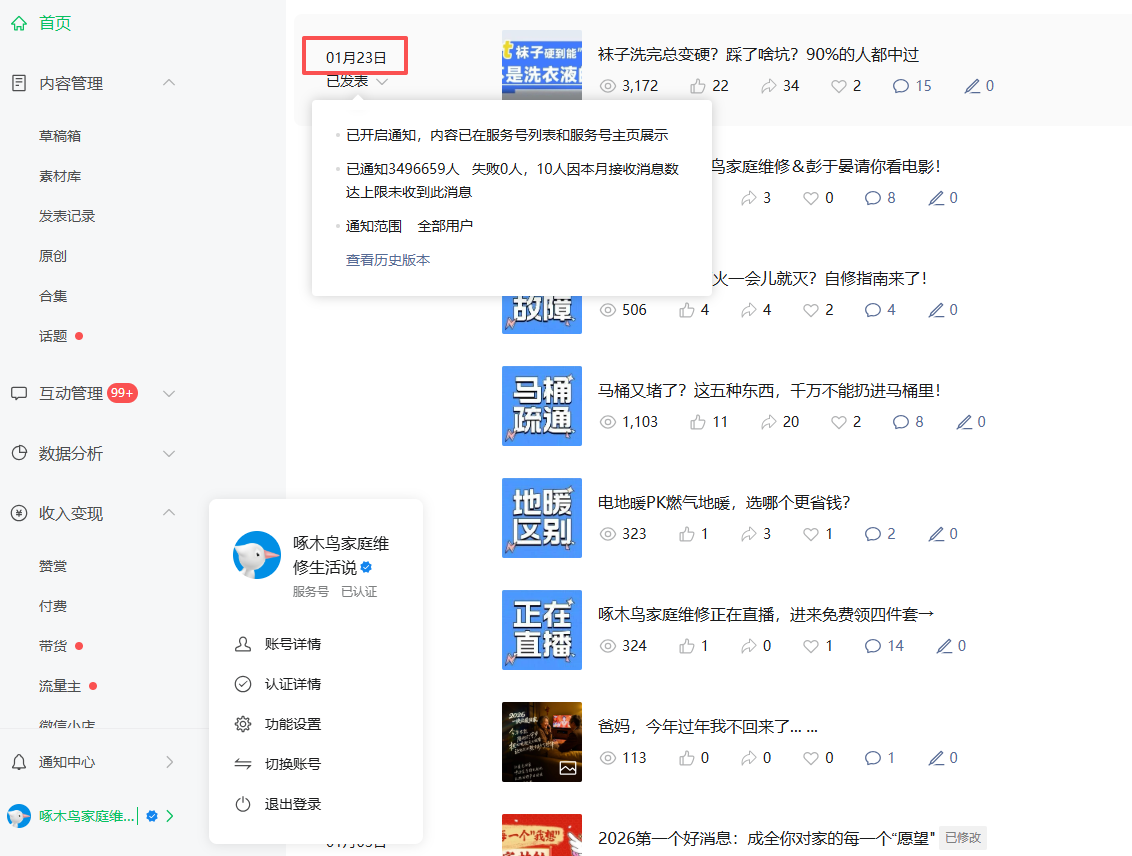1132x856 pixels.
Task: Click heart icon on 啄木鸟家庭维修正在直播 article
Action: coord(811,646)
